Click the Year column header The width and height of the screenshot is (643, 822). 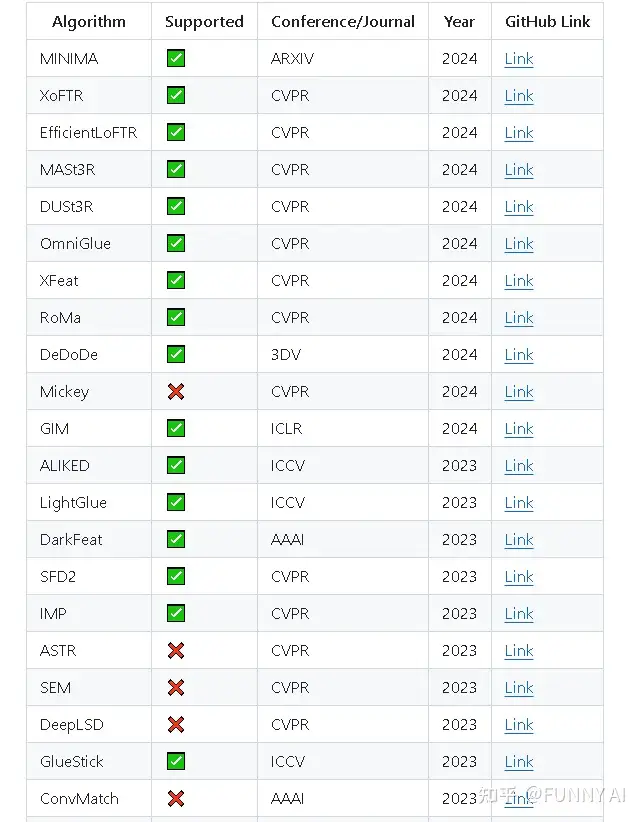point(460,21)
